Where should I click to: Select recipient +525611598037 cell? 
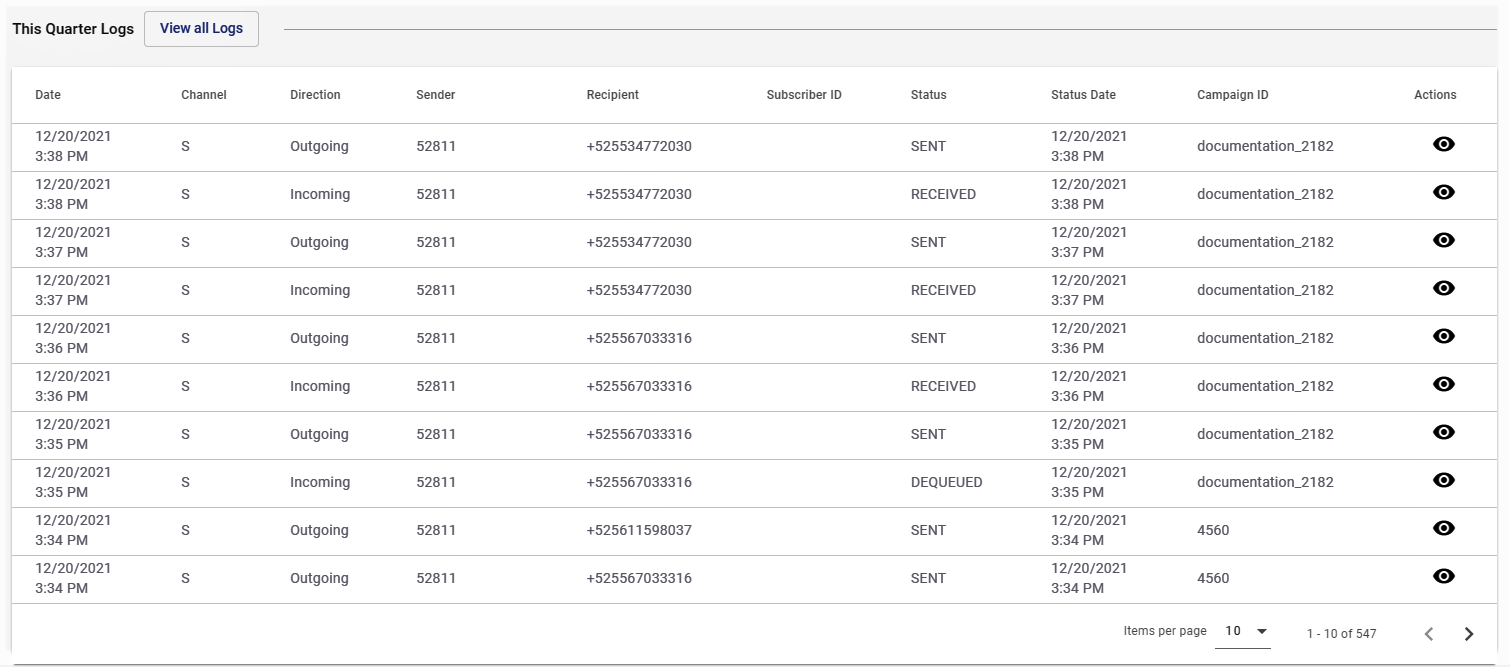pyautogui.click(x=639, y=530)
